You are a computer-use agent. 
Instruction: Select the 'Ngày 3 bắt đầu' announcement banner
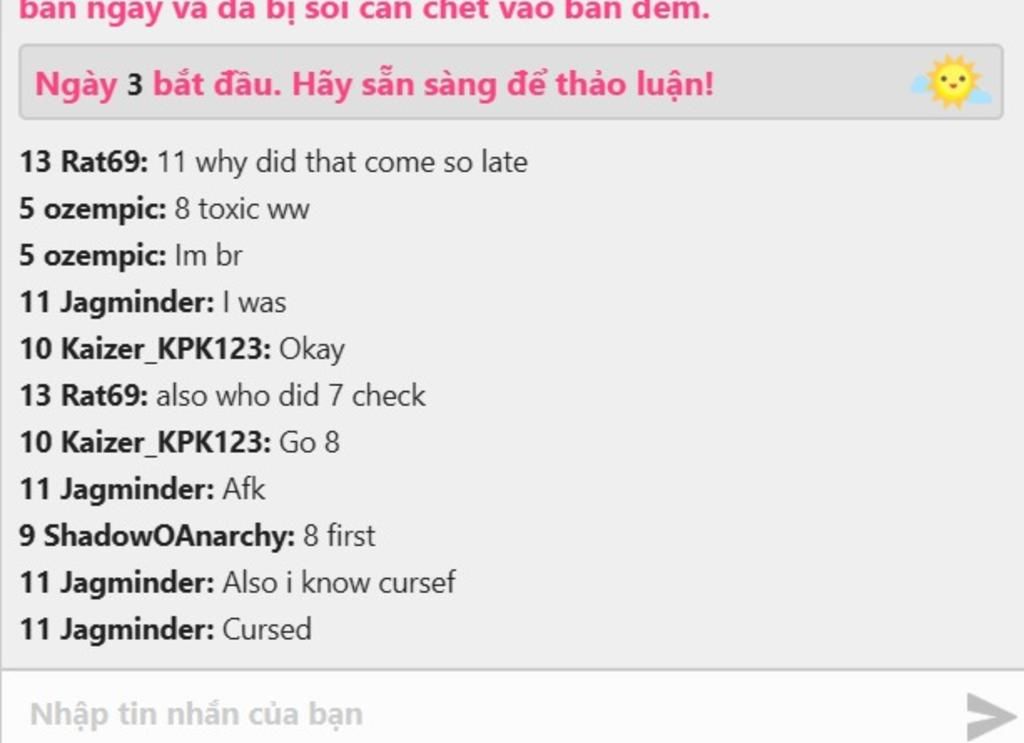coord(511,82)
